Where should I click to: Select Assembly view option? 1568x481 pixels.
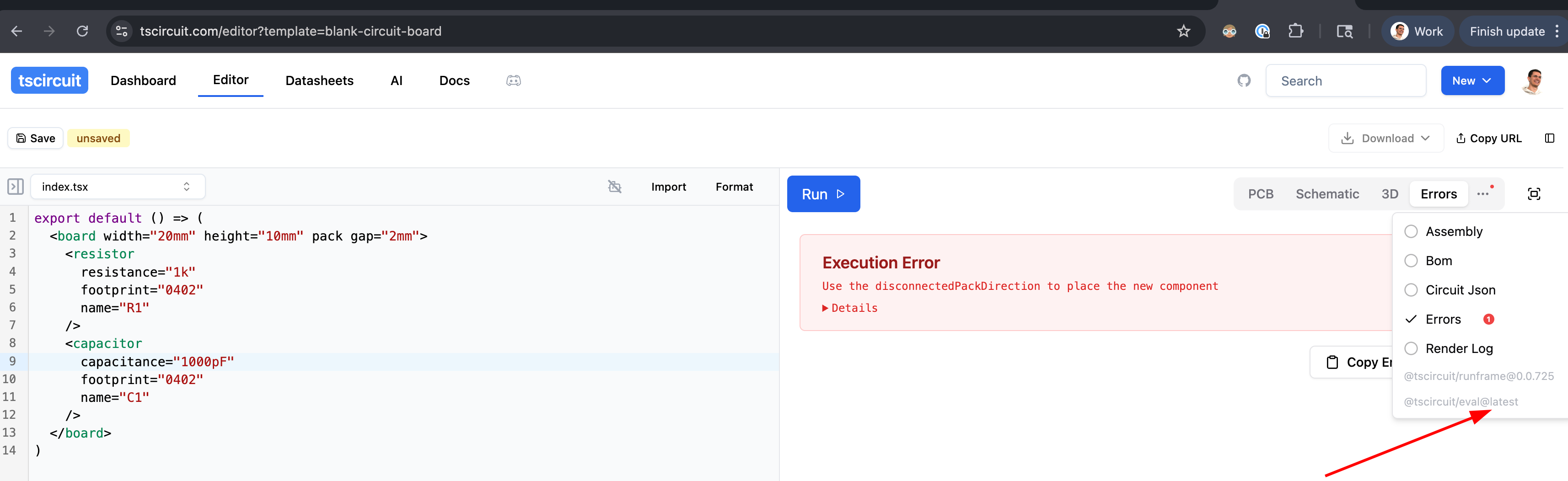click(1454, 232)
